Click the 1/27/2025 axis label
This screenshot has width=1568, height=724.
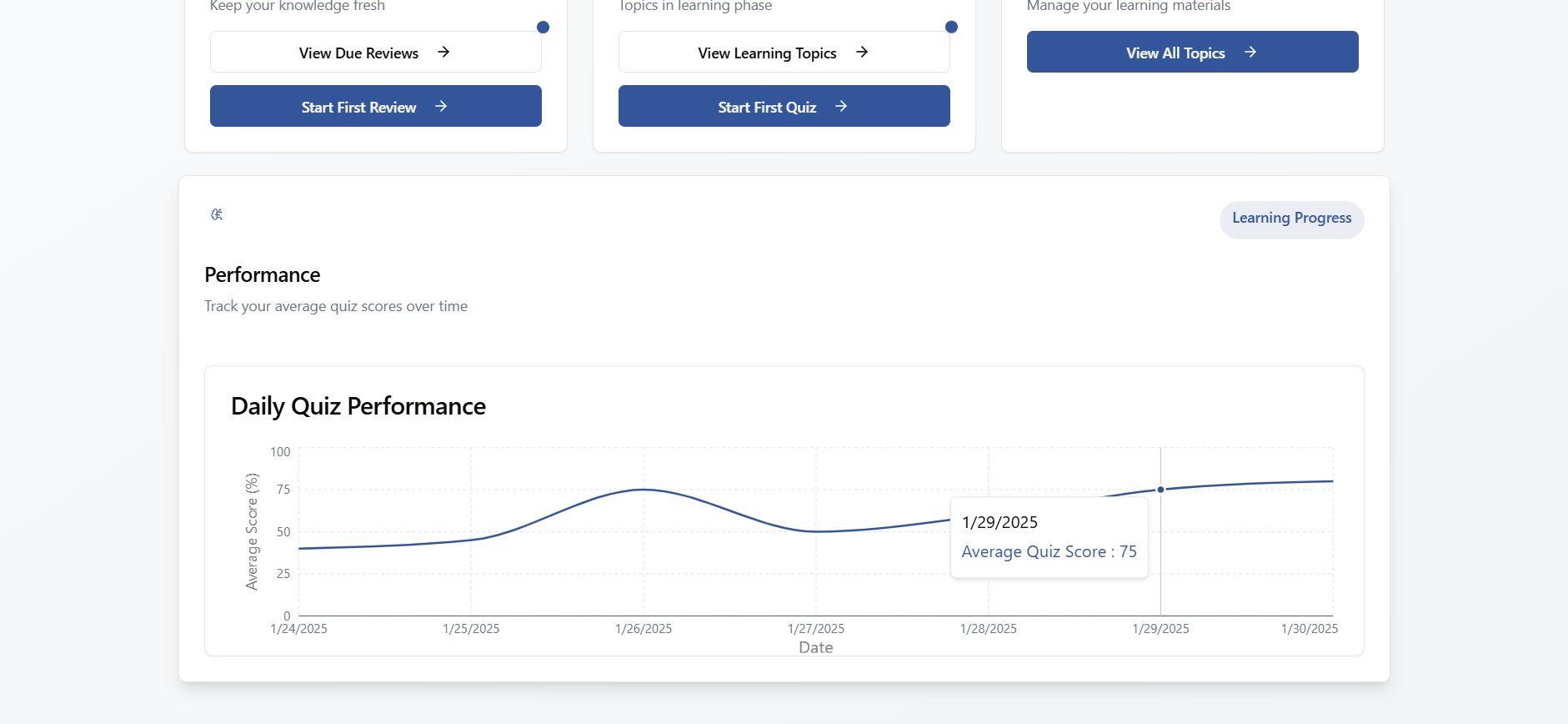click(x=816, y=629)
